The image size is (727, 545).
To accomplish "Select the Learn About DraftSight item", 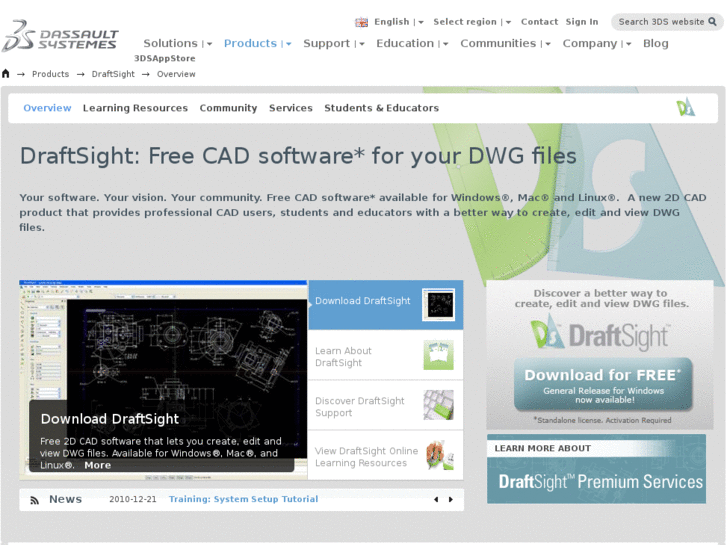I will (x=386, y=355).
